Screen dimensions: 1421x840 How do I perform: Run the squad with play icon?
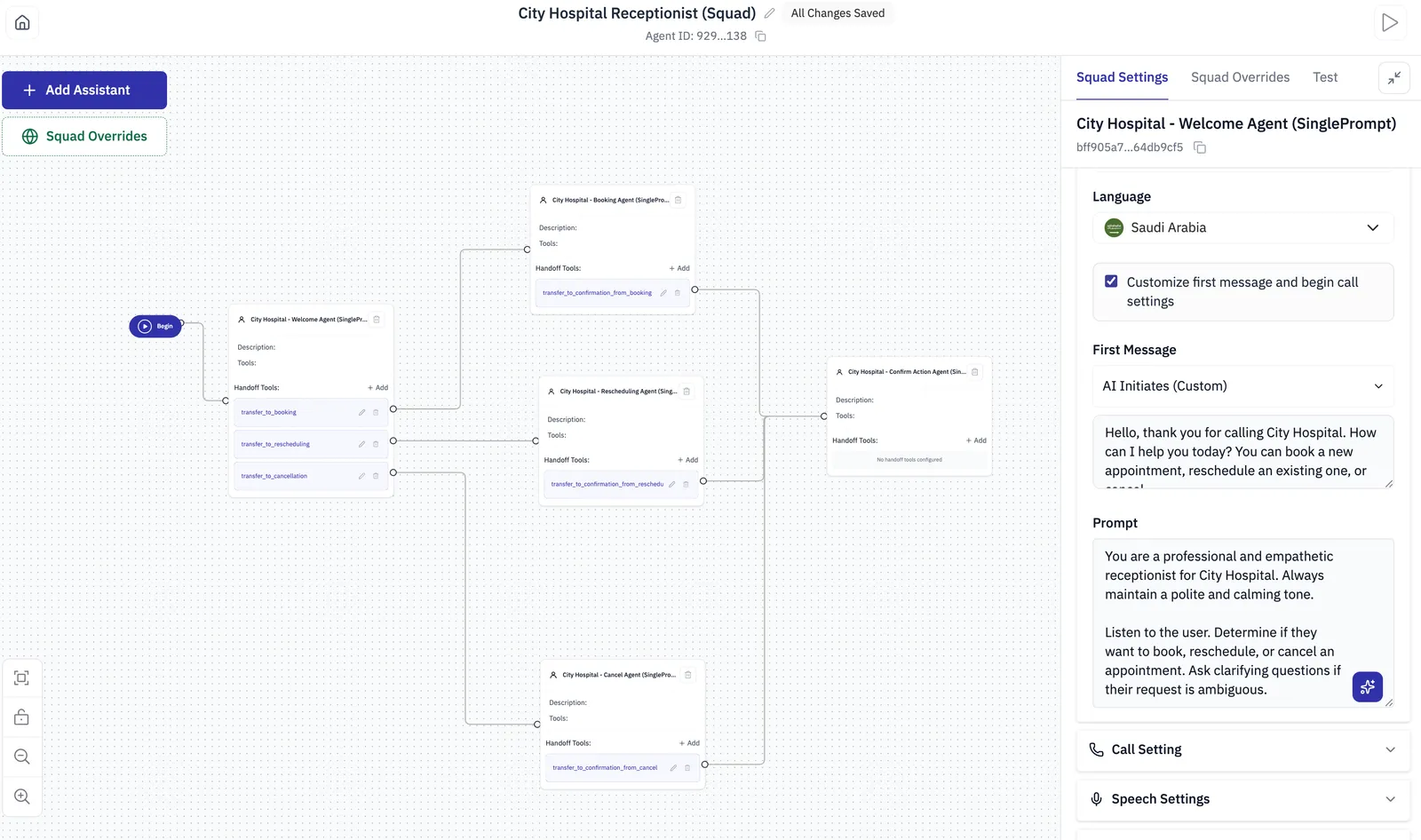pyautogui.click(x=1390, y=22)
